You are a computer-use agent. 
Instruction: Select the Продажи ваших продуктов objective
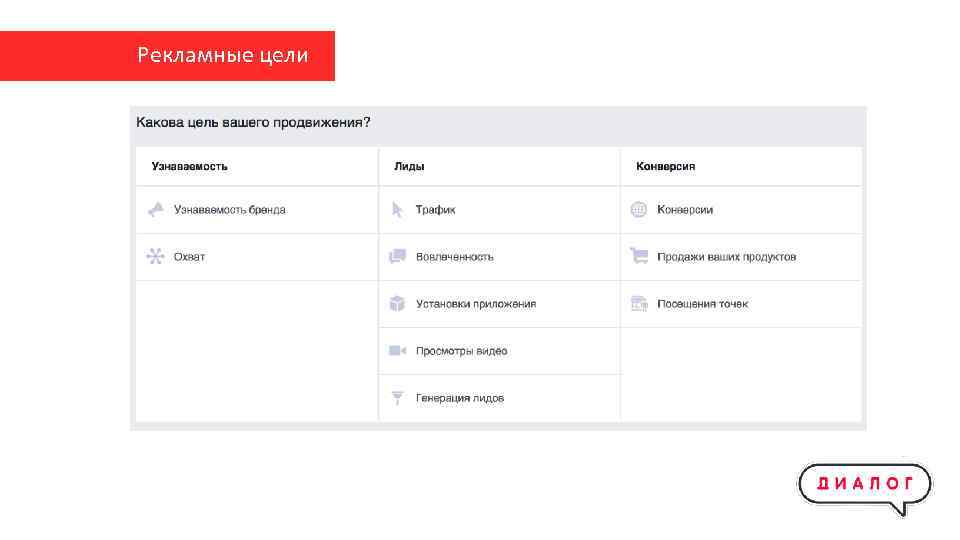pos(726,257)
